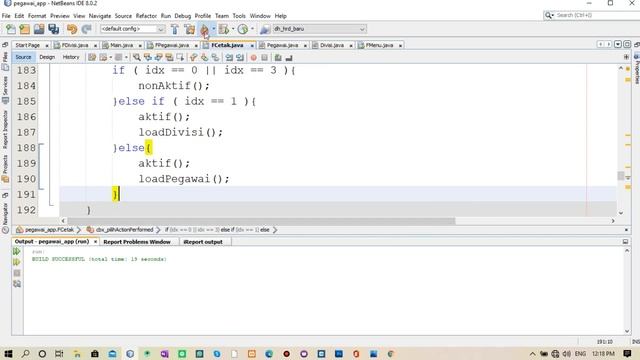This screenshot has width=640, height=360.
Task: Click the Re-run green arrows icon
Action: tap(17, 251)
